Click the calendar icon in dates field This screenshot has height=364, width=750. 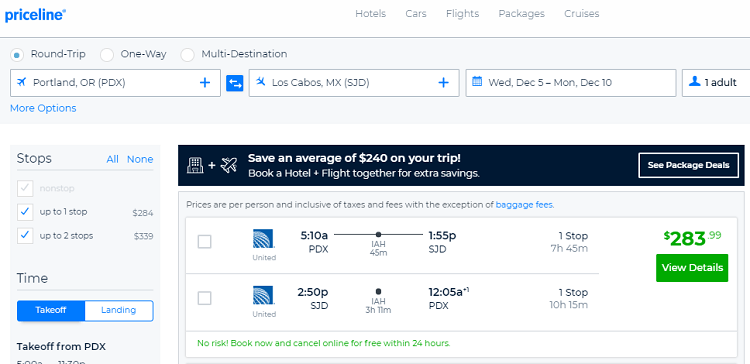(477, 81)
